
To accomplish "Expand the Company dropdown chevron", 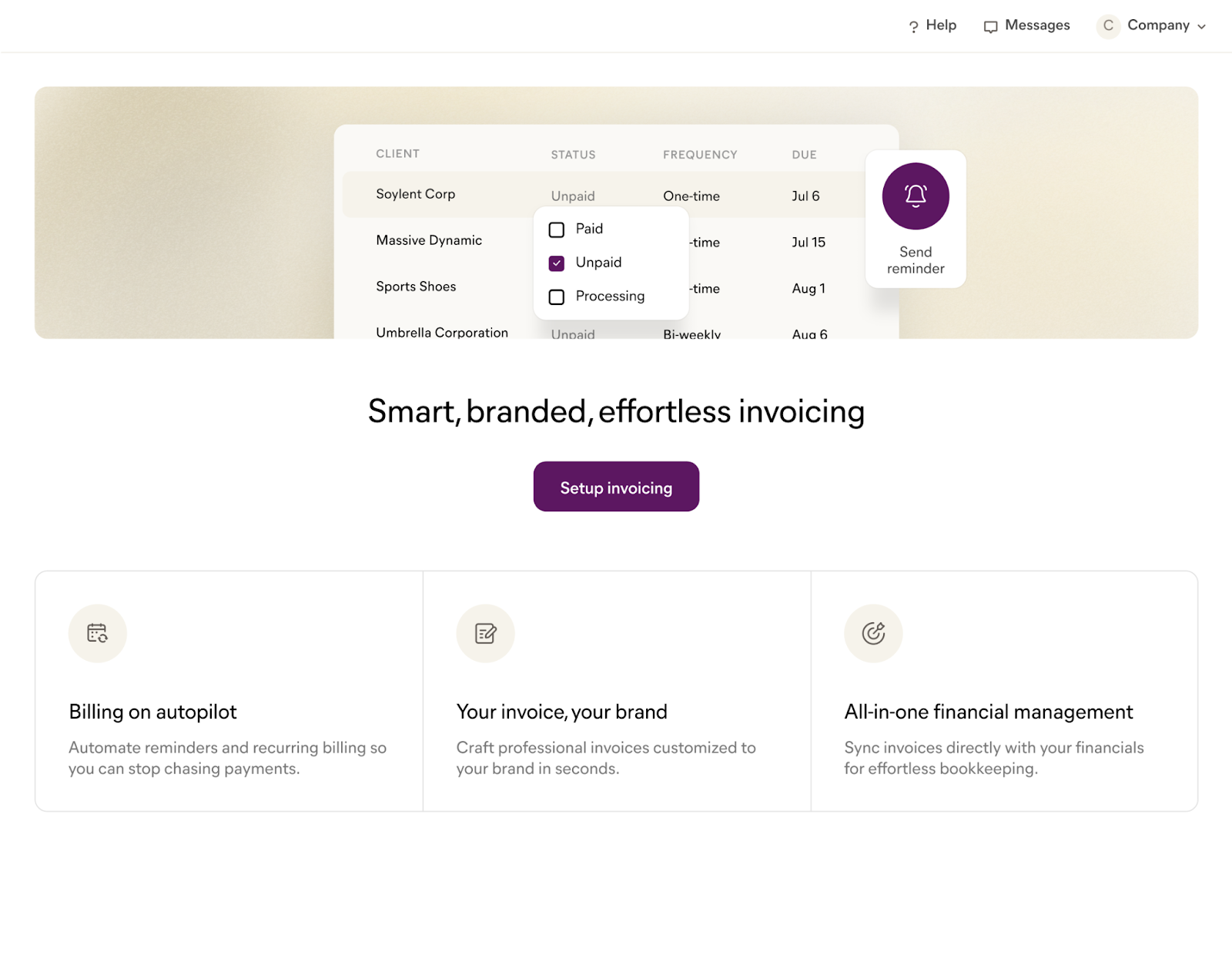I will pyautogui.click(x=1201, y=27).
